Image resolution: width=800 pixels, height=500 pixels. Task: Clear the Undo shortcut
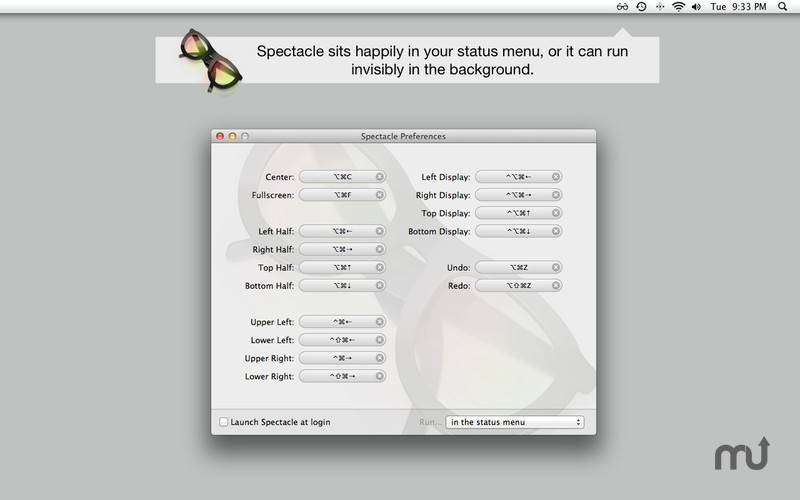(x=556, y=267)
